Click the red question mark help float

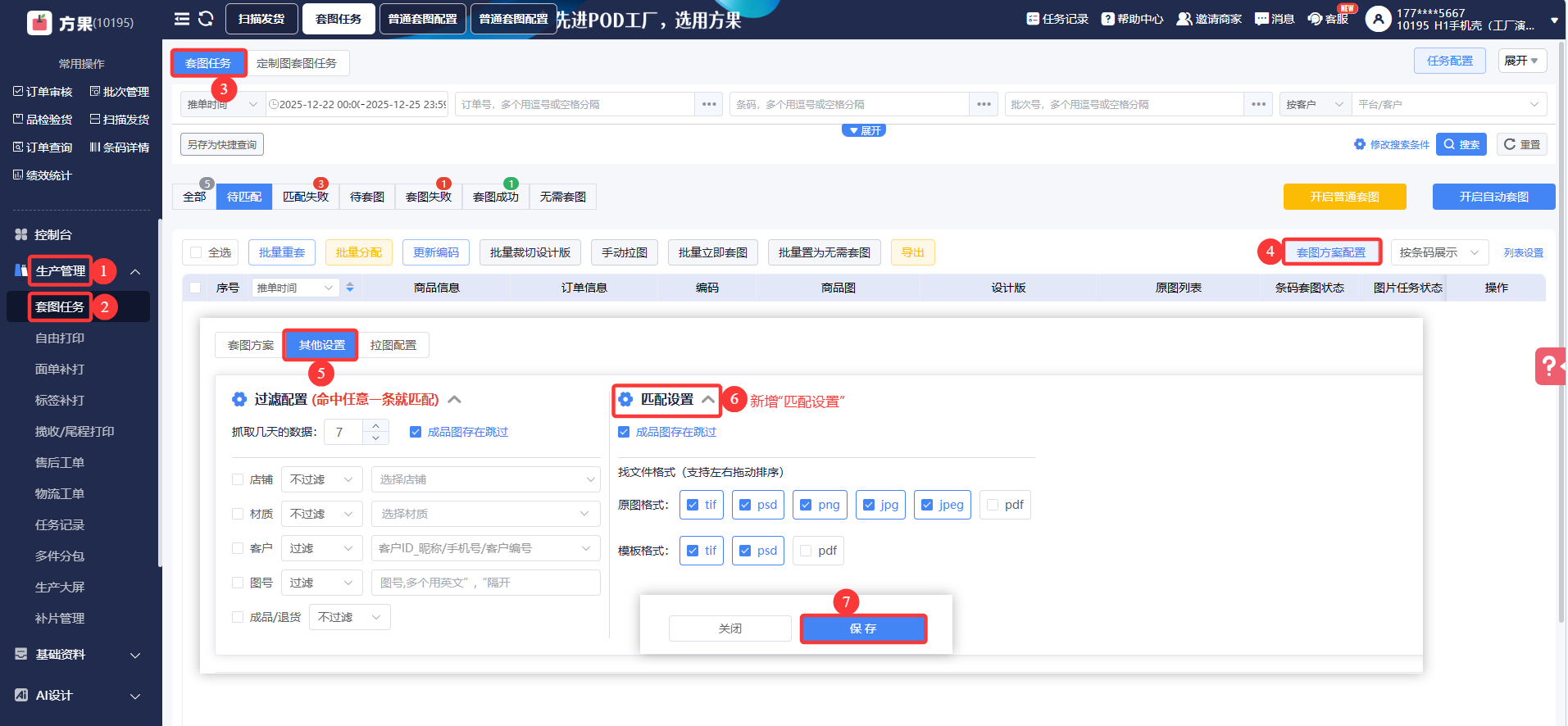tap(1549, 365)
